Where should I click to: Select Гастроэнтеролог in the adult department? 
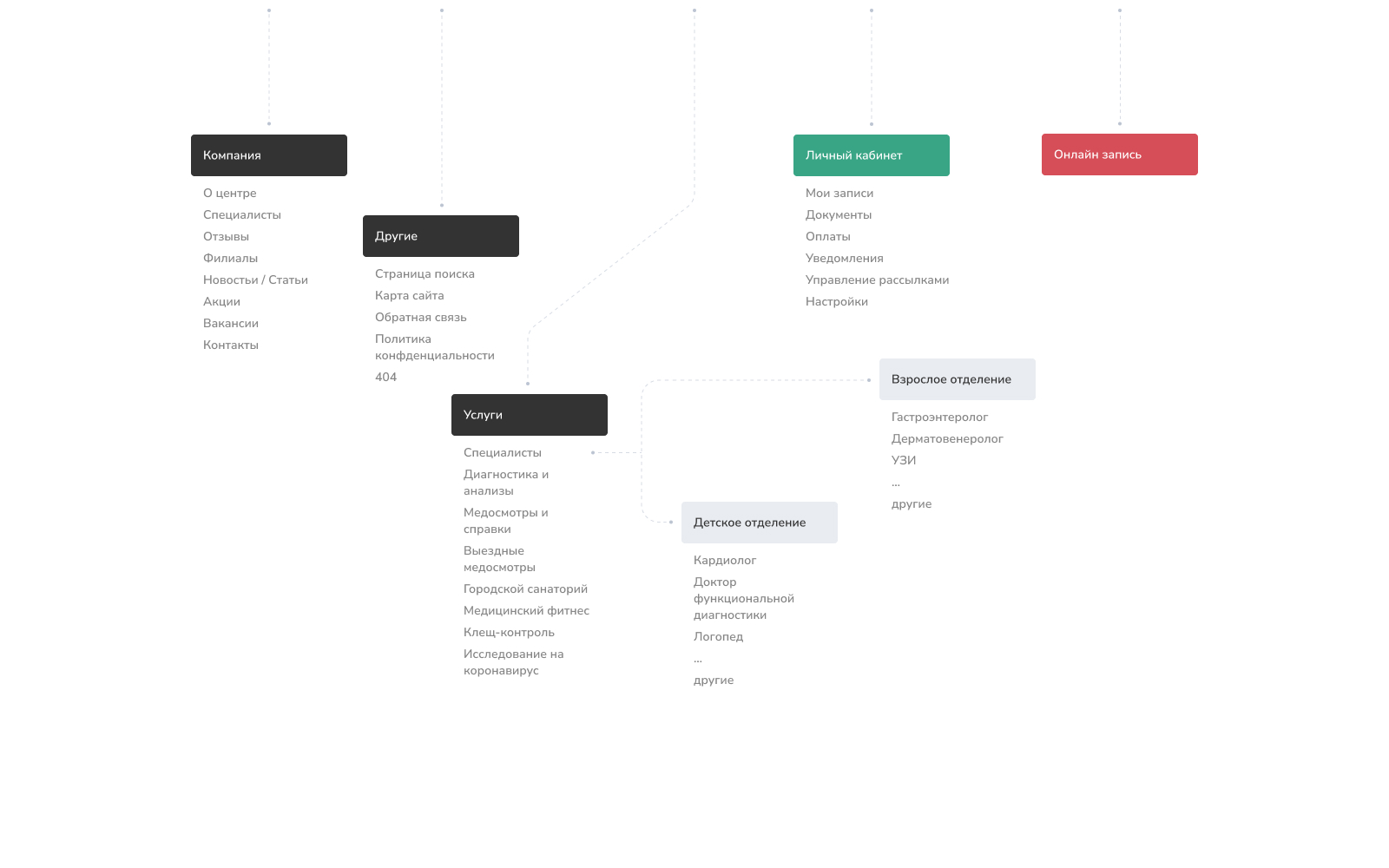click(939, 418)
